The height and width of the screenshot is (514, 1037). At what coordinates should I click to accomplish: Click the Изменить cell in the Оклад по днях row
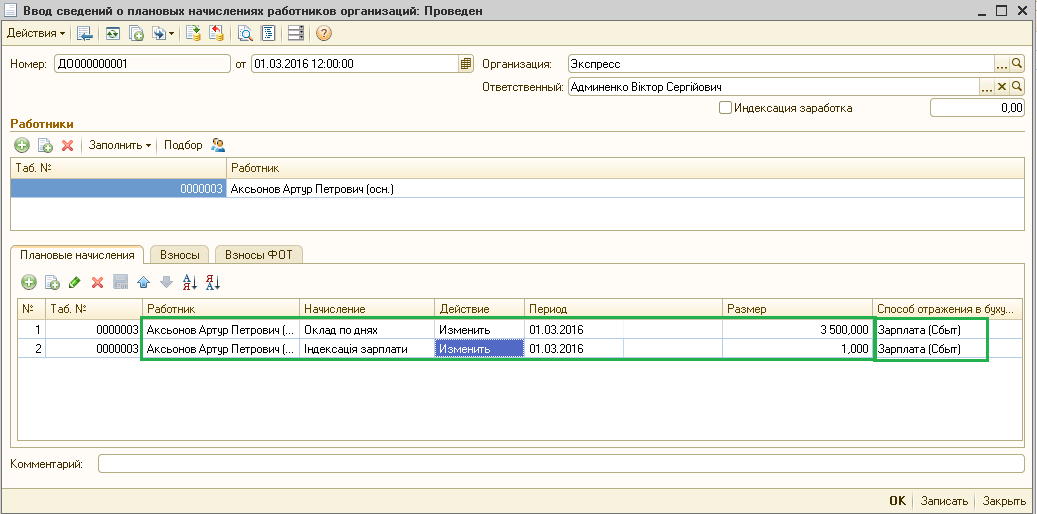[x=479, y=329]
